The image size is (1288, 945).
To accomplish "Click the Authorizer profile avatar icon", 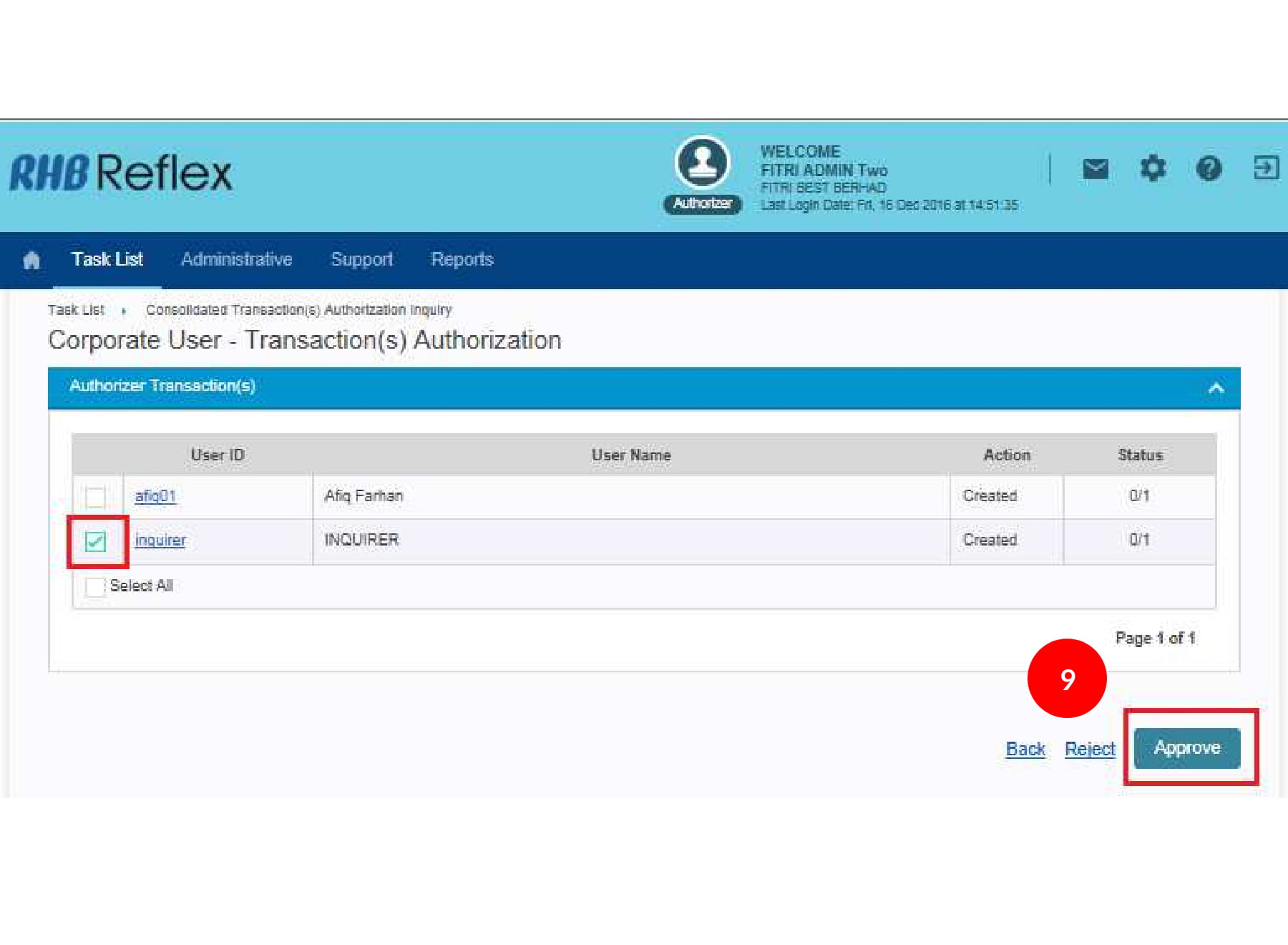I will [702, 163].
